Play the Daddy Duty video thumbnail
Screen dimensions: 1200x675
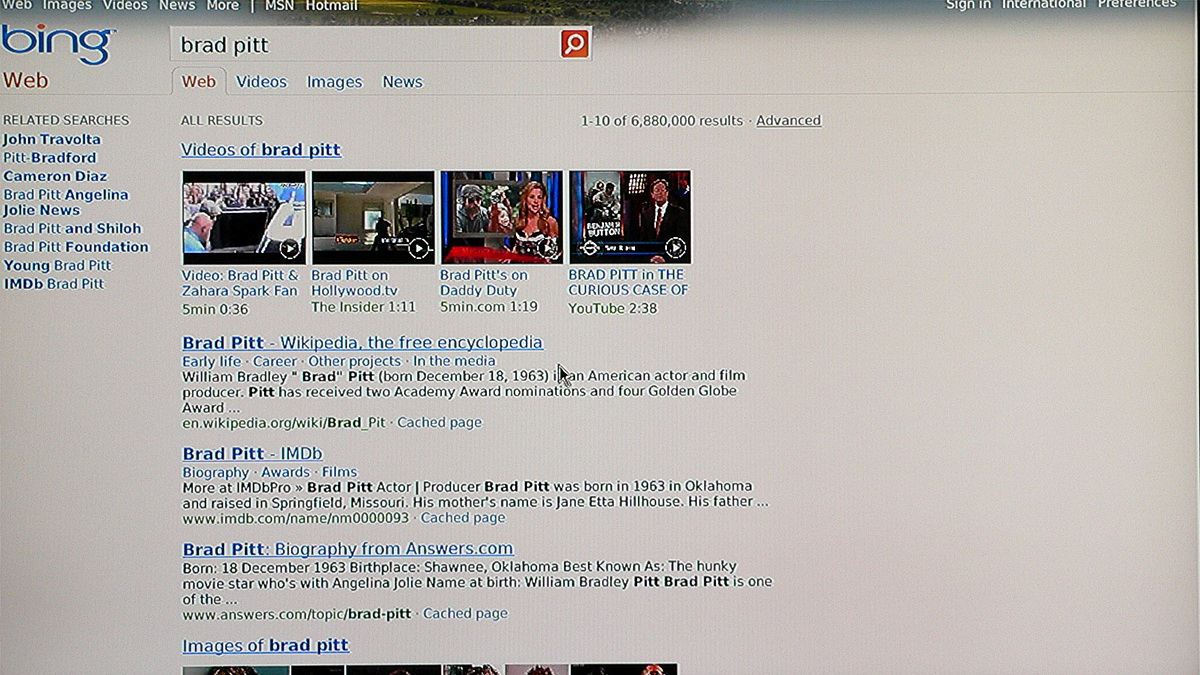[502, 217]
